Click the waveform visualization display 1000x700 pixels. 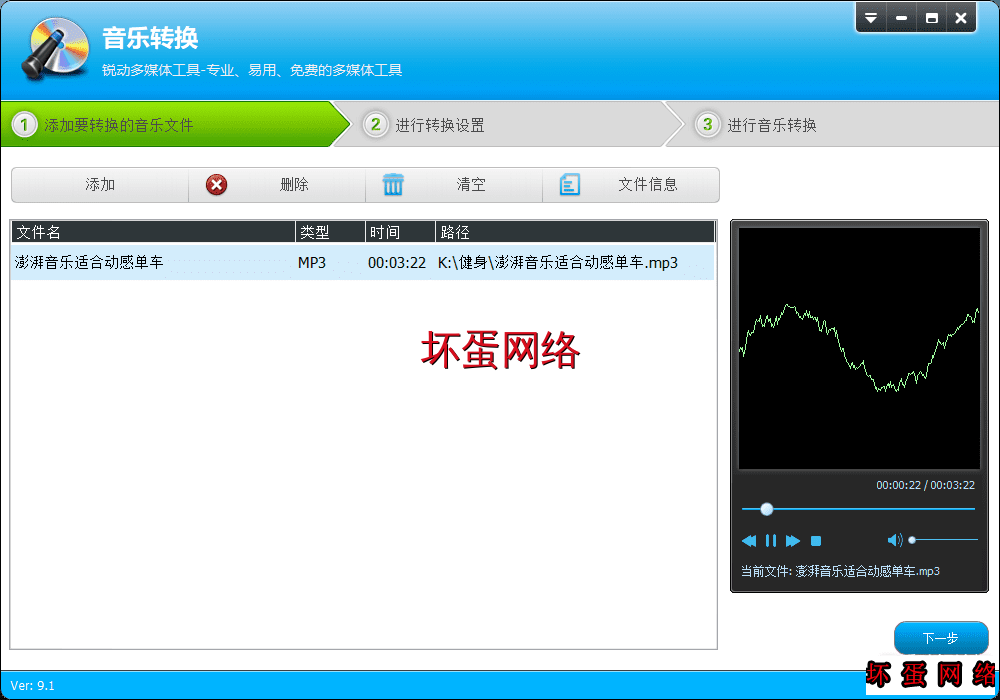click(859, 348)
